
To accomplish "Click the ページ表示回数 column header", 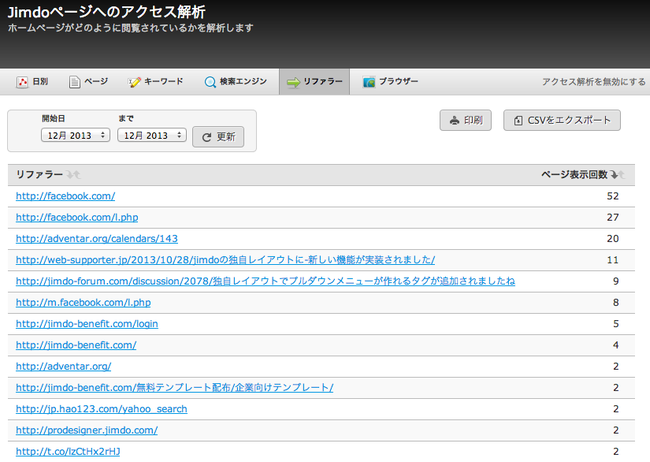I will coord(574,175).
